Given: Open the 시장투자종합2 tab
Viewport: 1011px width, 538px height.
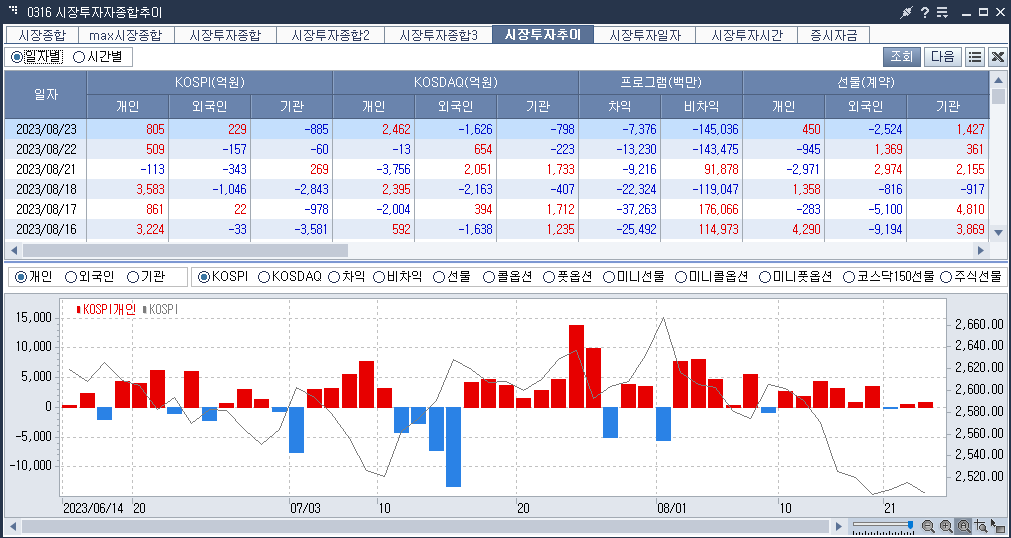Looking at the screenshot, I should (331, 35).
